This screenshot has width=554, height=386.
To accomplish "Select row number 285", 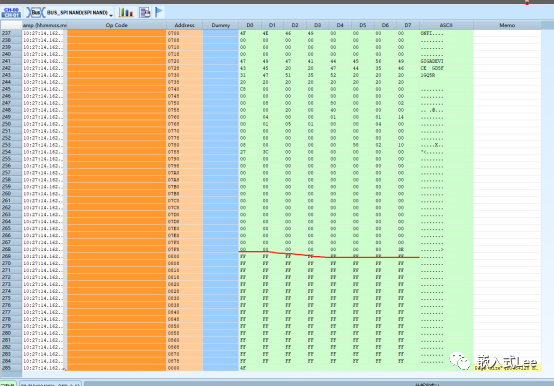I will coord(11,368).
